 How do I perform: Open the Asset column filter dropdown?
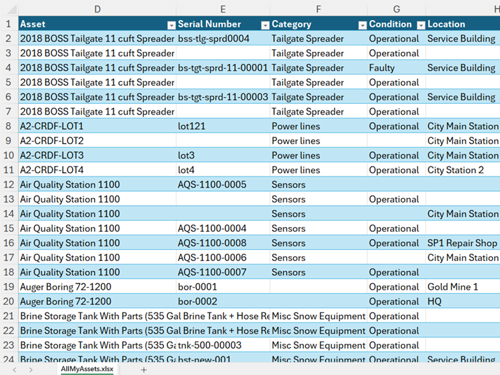pos(171,25)
